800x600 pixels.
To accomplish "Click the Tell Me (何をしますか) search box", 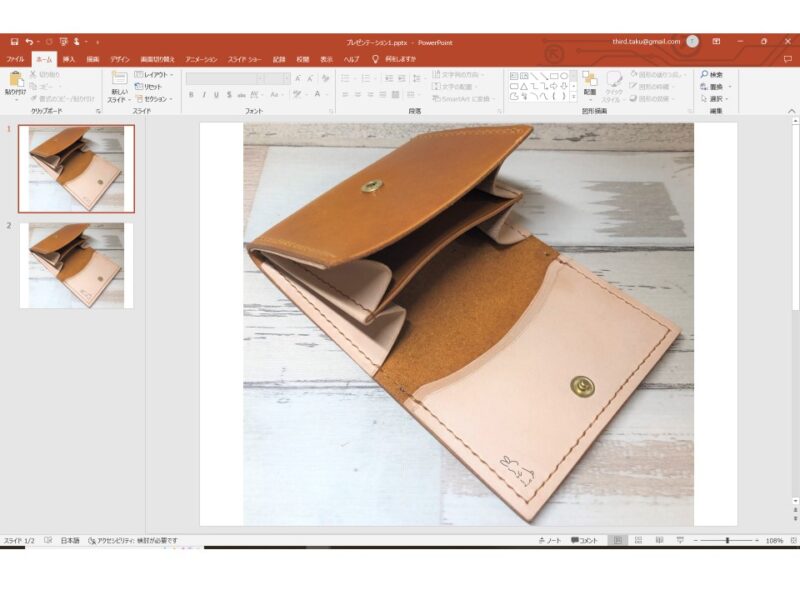I will click(394, 59).
